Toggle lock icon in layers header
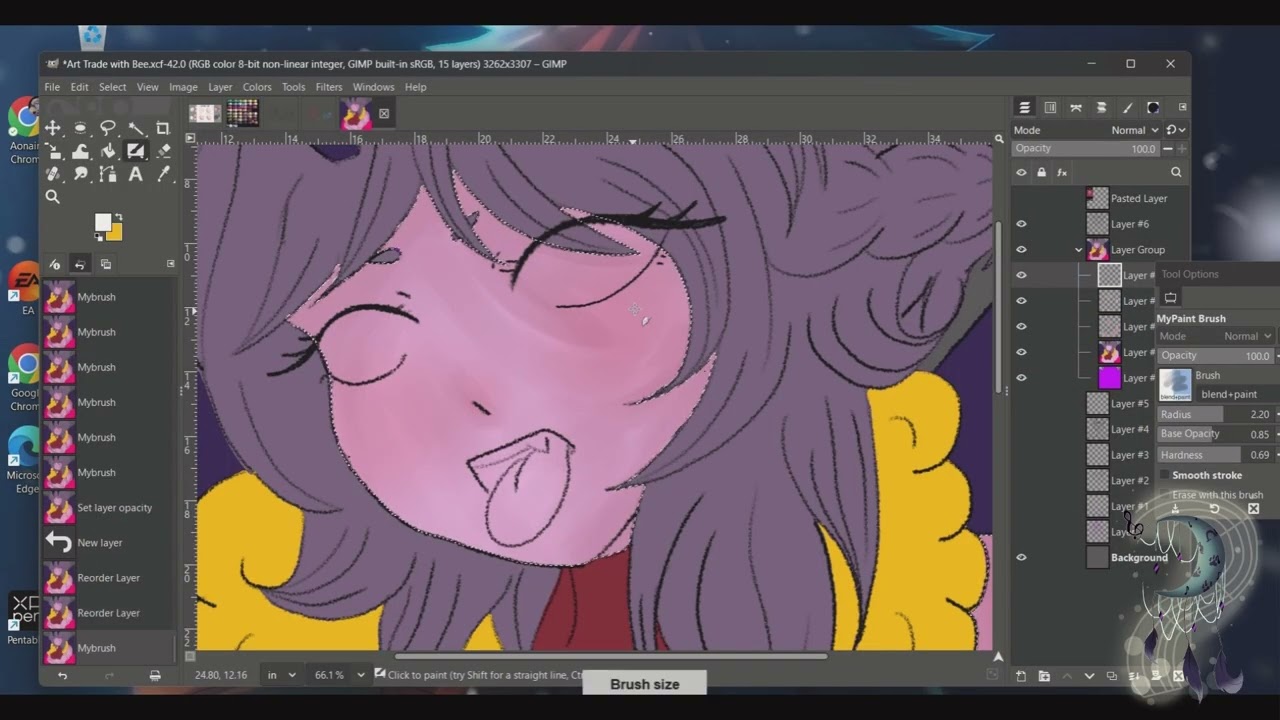Image resolution: width=1280 pixels, height=720 pixels. [1041, 172]
